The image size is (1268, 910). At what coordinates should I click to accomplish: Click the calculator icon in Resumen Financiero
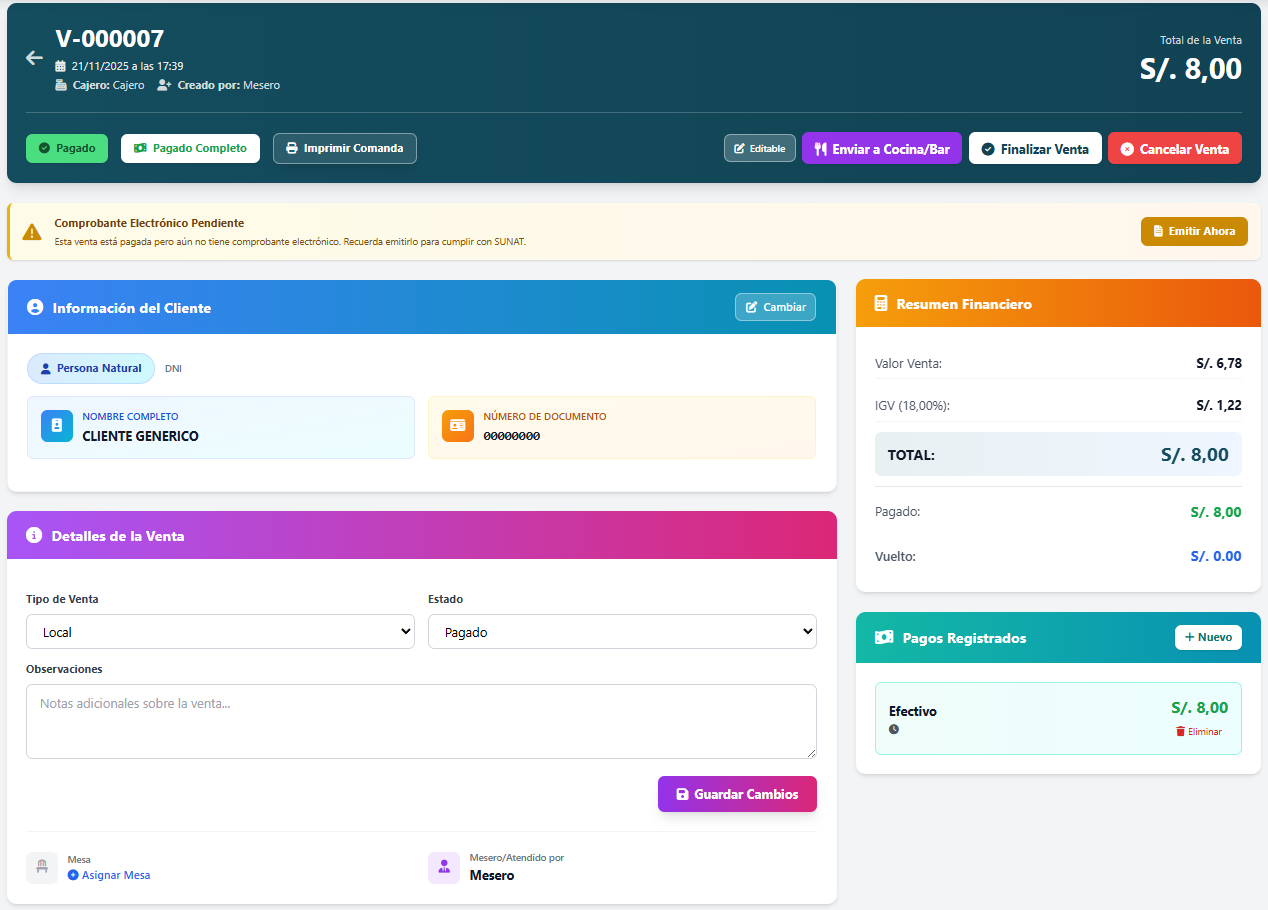coord(881,304)
